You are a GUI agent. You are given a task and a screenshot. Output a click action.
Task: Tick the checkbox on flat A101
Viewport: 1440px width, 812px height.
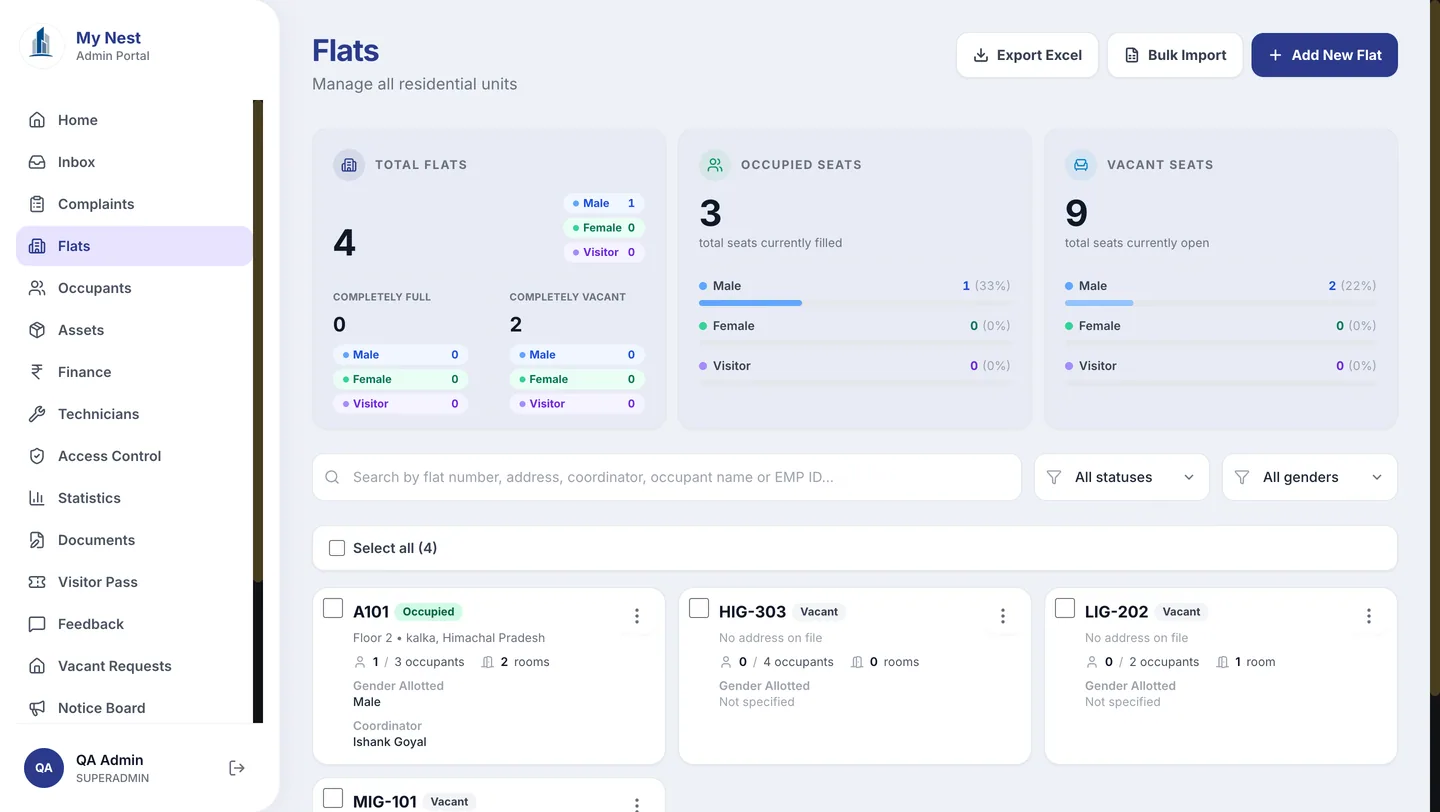coord(333,608)
